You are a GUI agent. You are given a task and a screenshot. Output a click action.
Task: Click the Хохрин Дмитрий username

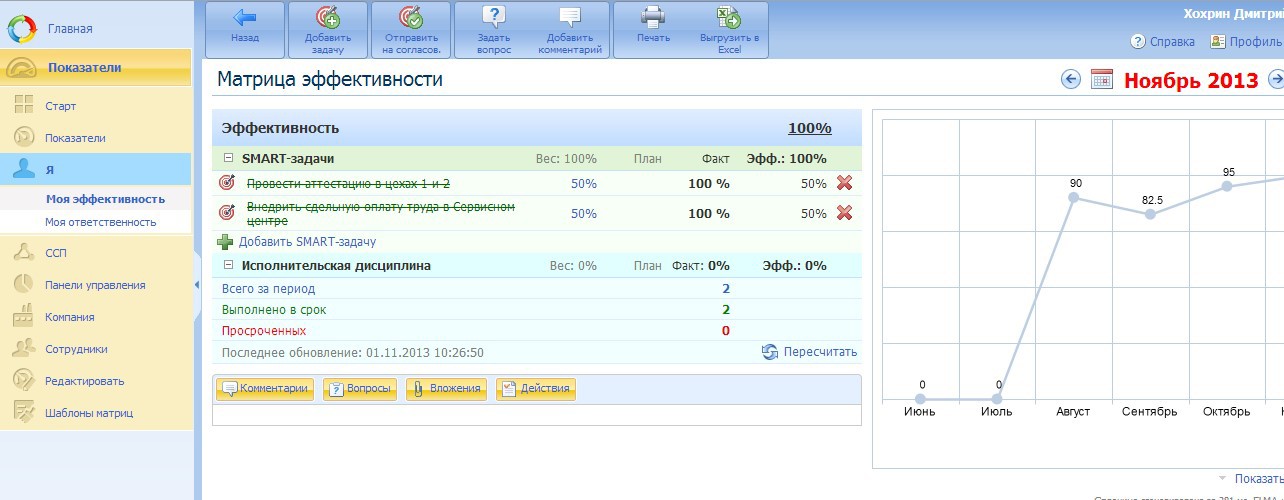click(1233, 14)
